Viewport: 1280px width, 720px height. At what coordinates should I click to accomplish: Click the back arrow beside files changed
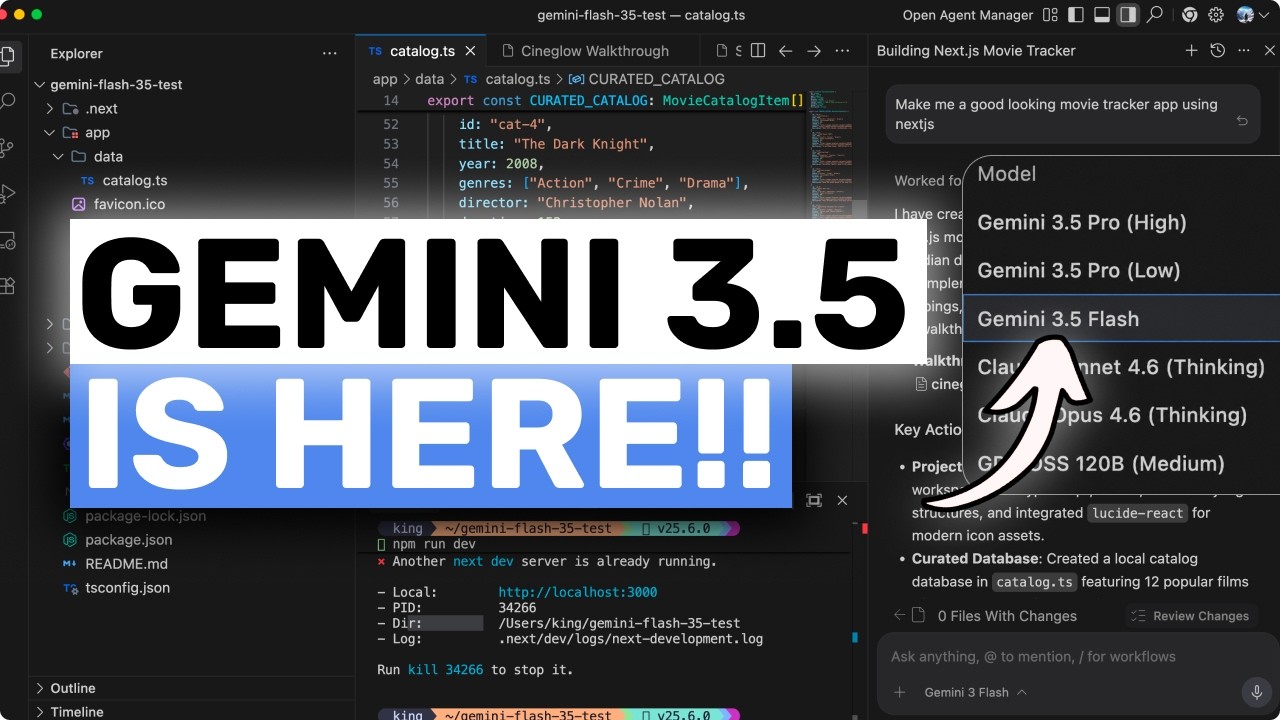pos(898,615)
